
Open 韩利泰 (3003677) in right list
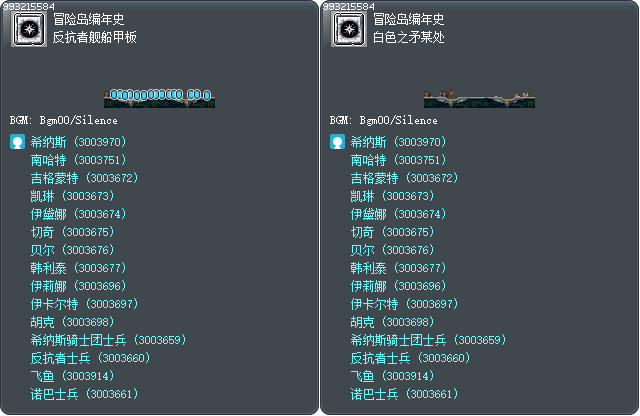pyautogui.click(x=398, y=268)
